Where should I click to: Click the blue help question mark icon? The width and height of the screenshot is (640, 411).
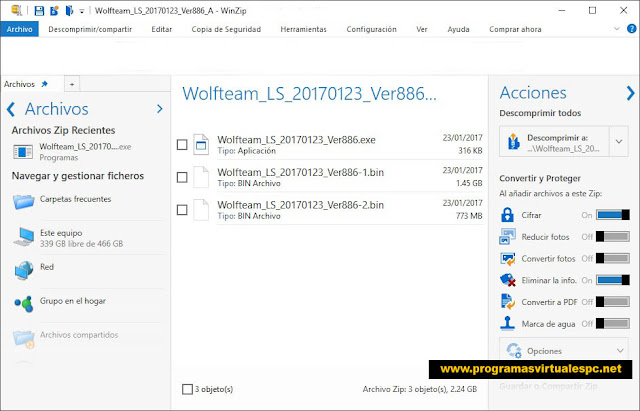[x=631, y=29]
